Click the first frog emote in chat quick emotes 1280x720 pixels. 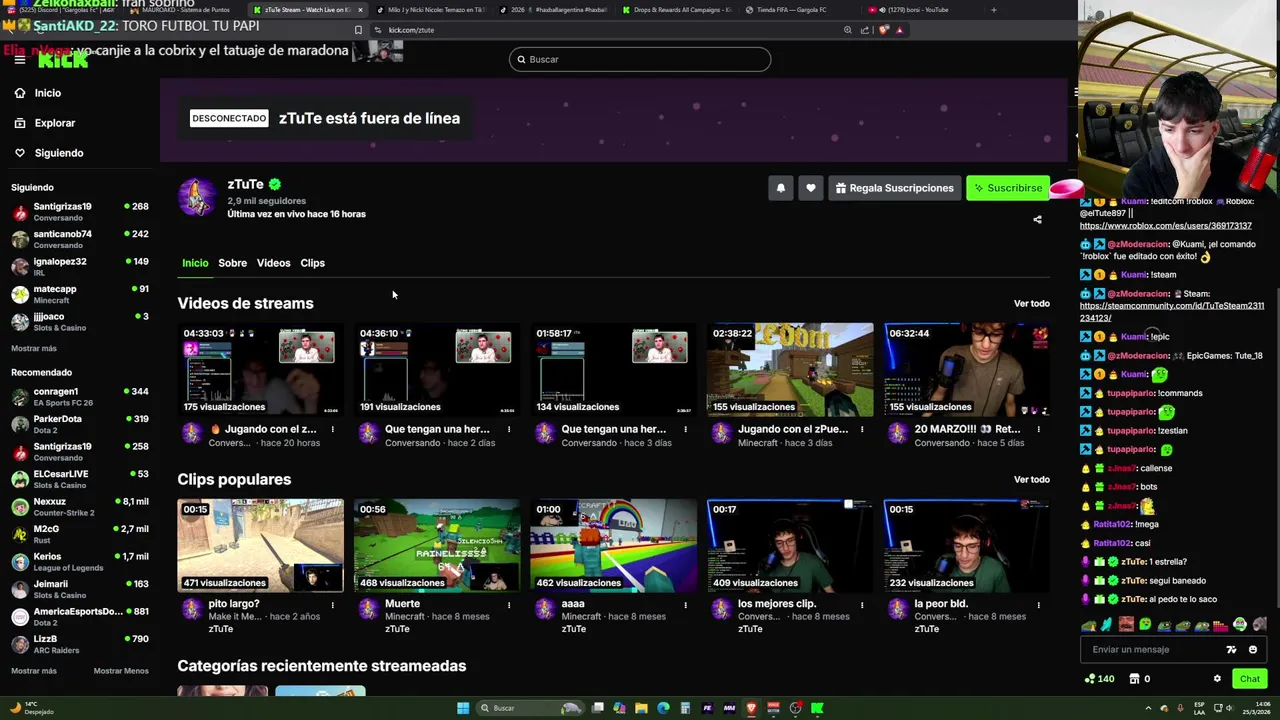[x=1088, y=626]
